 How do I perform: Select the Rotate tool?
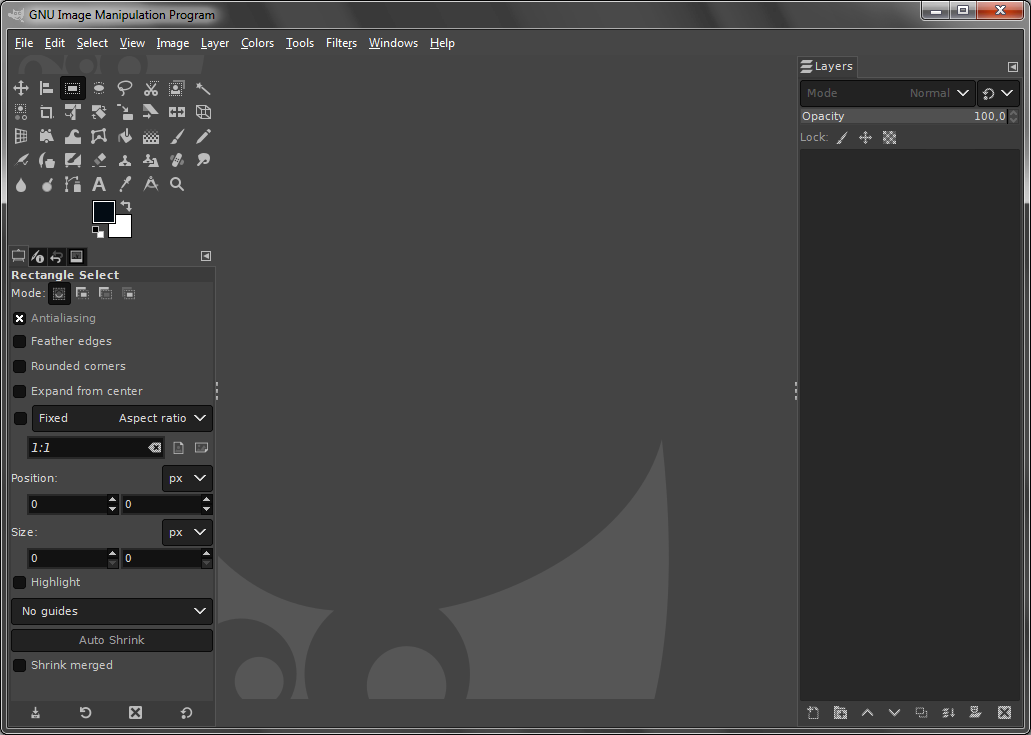[99, 112]
